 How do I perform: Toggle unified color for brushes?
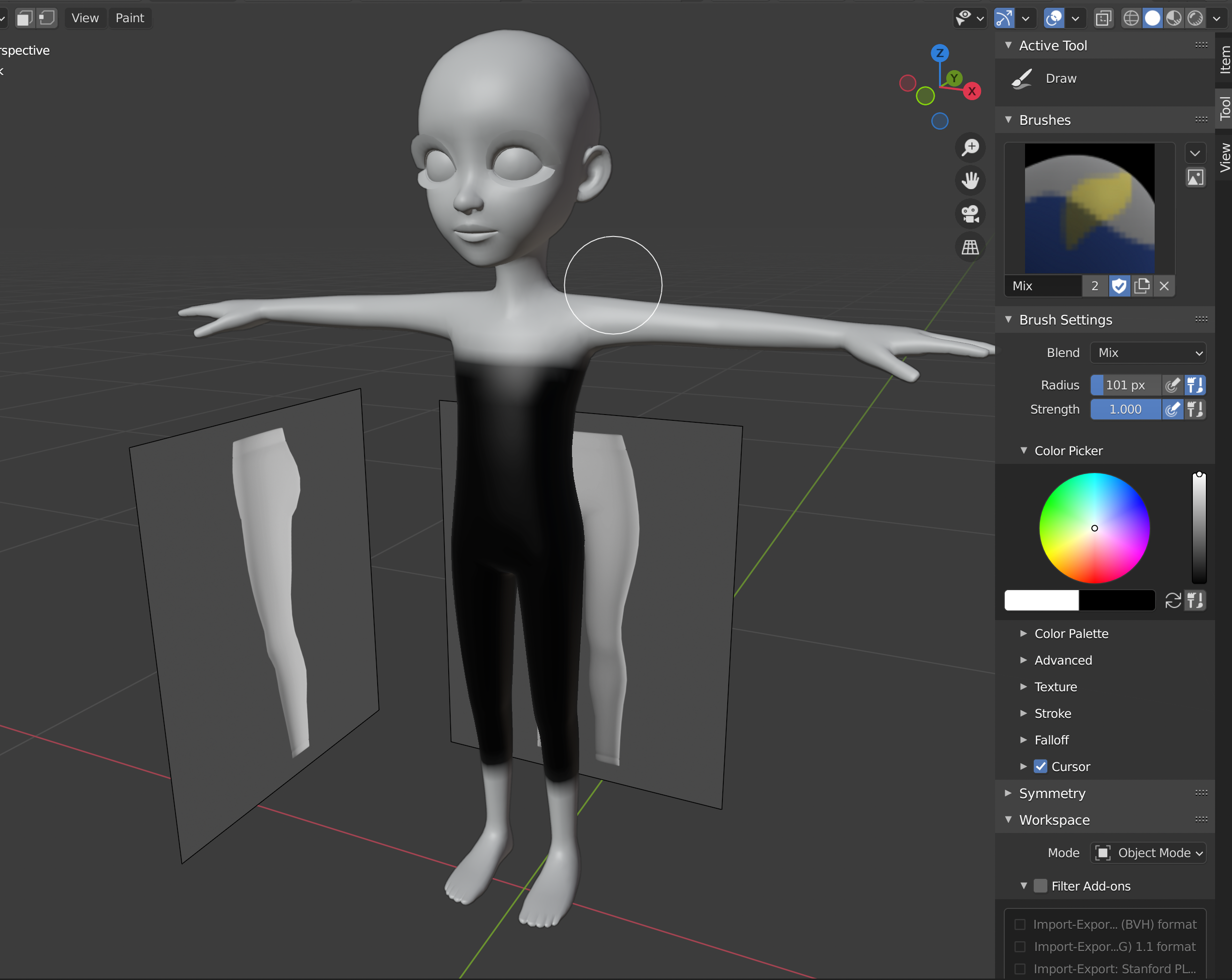[x=1195, y=600]
